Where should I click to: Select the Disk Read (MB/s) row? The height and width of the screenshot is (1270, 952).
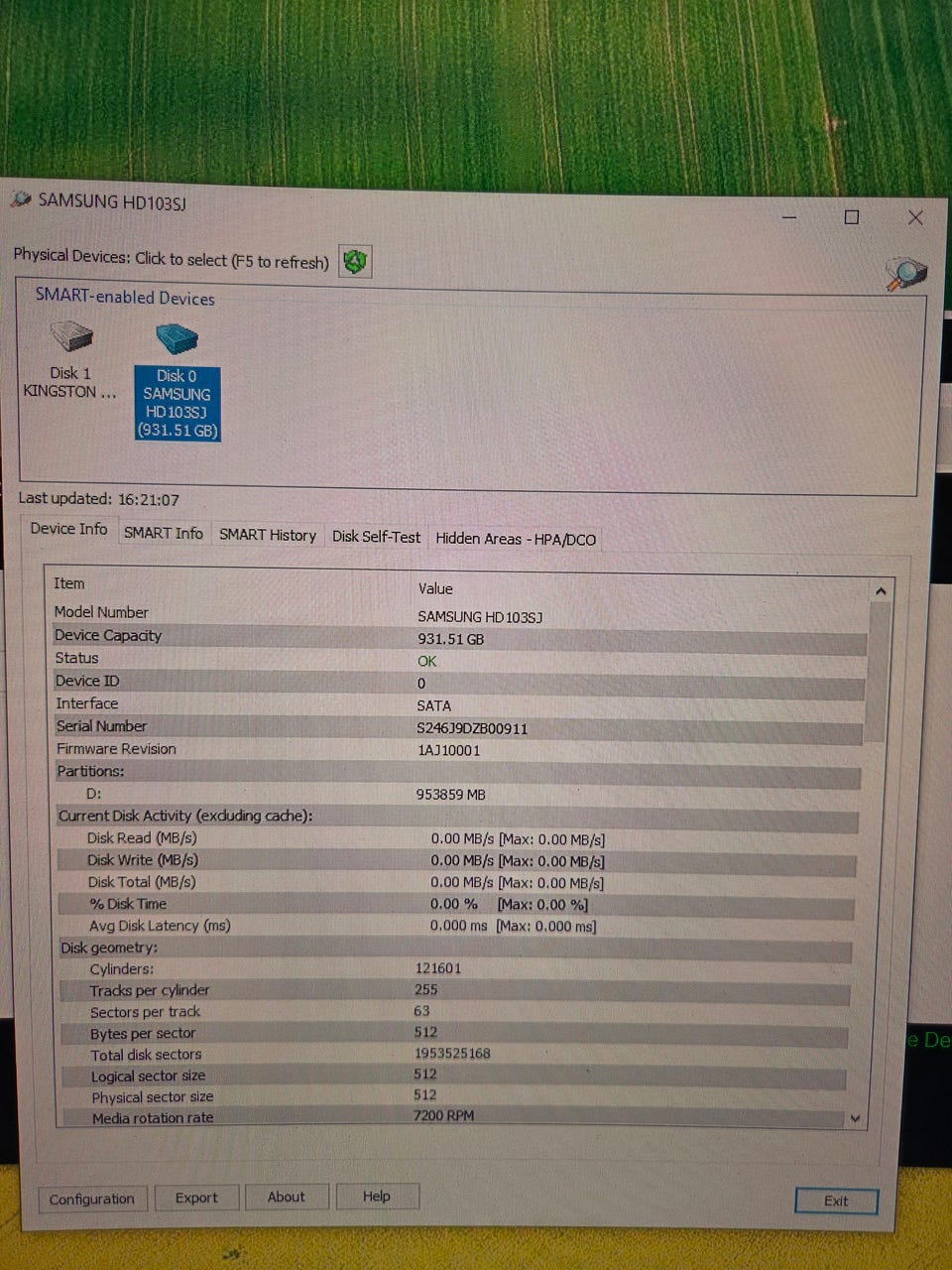point(456,838)
